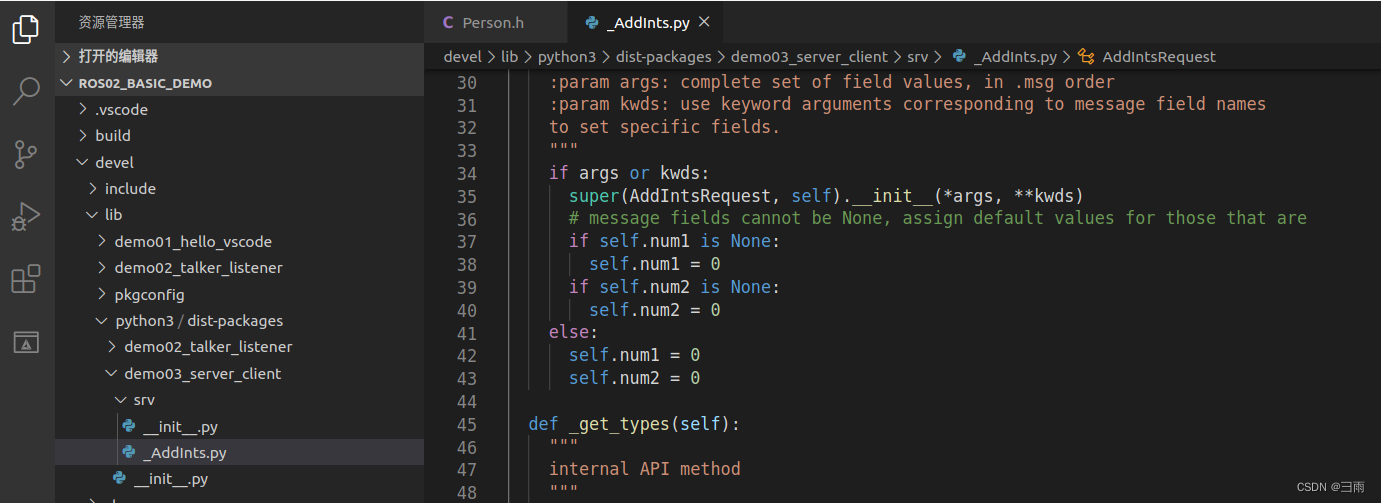
Task: Switch to the _AddInts.py tab
Action: 648,22
